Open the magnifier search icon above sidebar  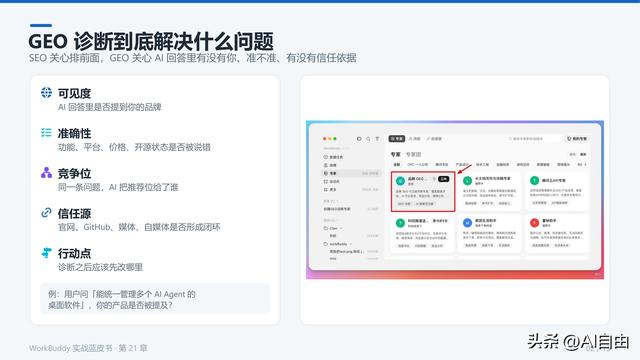coord(368,139)
